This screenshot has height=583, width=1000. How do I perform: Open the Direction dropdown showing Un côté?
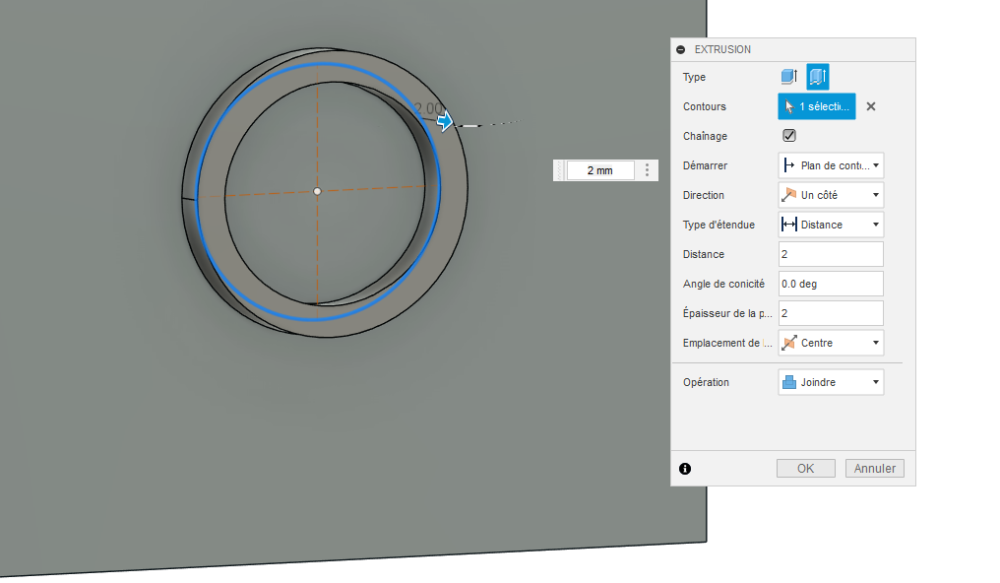[831, 195]
